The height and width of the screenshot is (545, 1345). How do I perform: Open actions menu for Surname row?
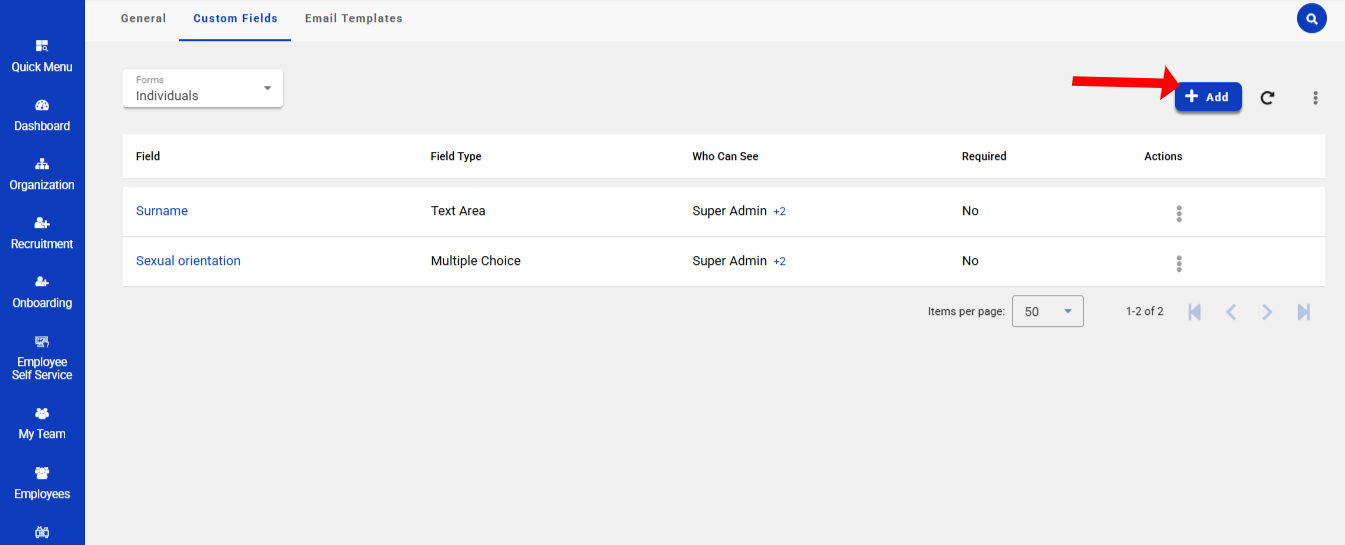[x=1179, y=213]
